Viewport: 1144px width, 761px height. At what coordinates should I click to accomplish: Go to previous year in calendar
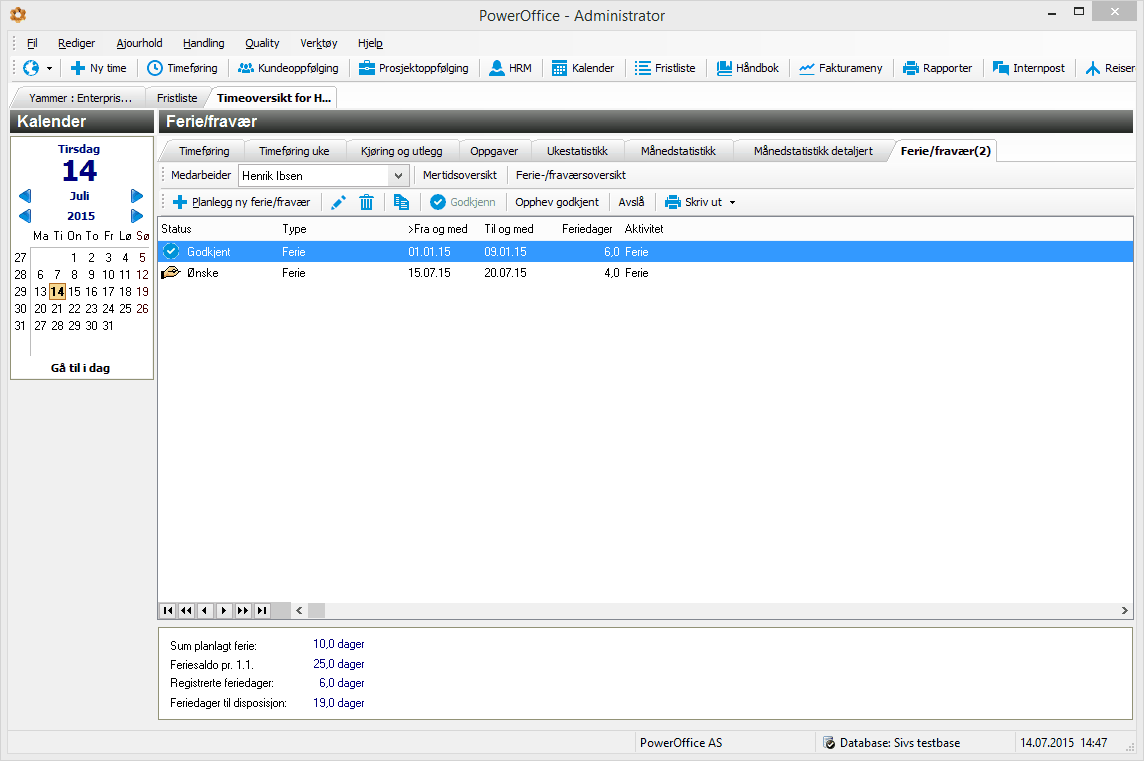tap(26, 216)
